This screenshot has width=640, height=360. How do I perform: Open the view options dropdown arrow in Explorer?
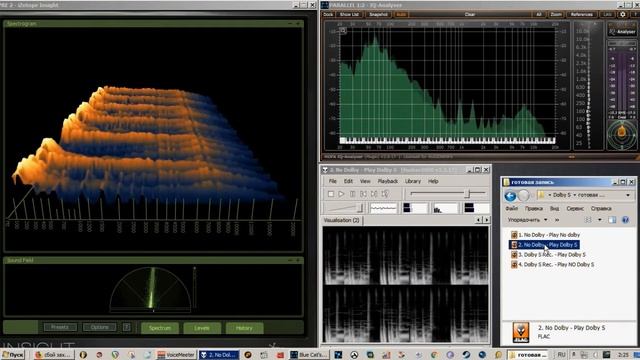599,220
